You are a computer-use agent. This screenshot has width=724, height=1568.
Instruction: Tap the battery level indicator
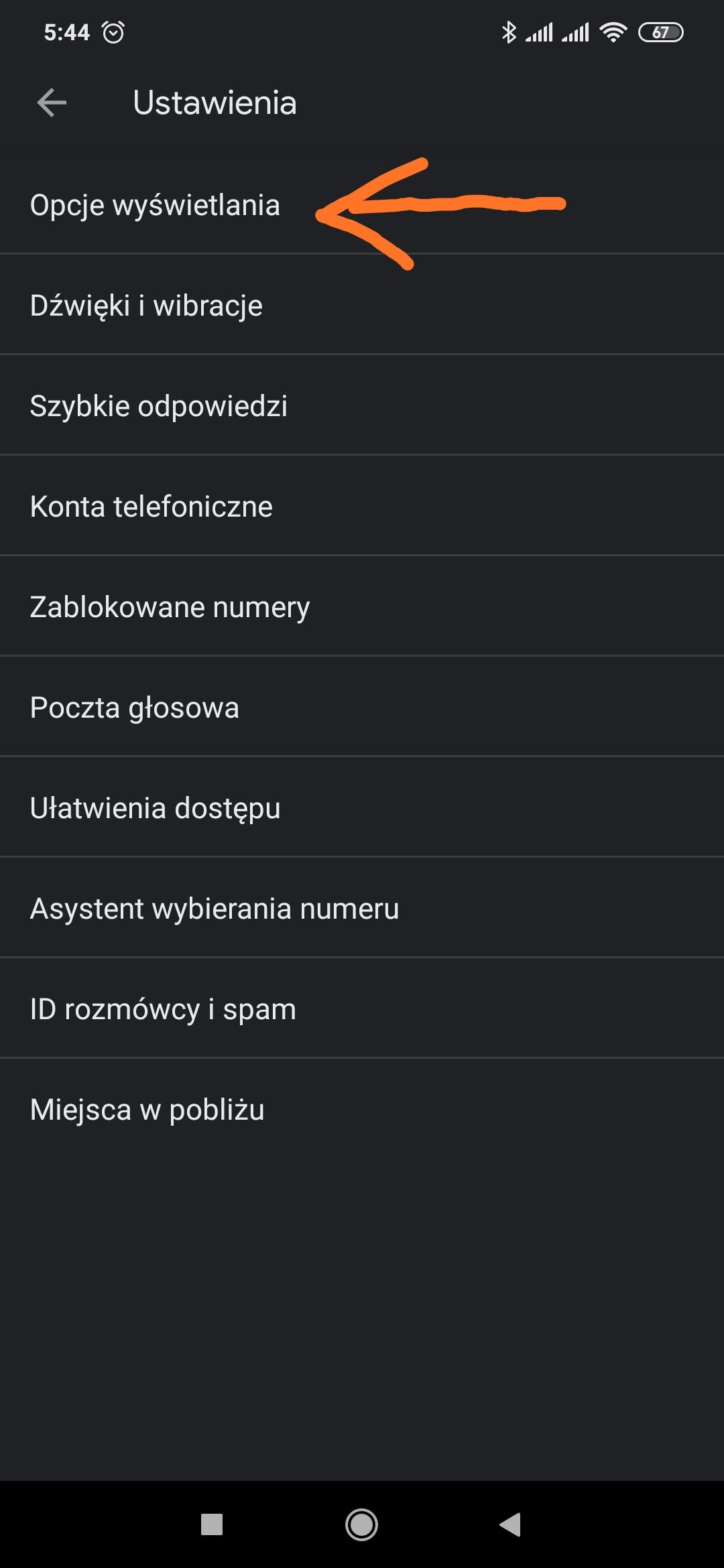pyautogui.click(x=660, y=32)
